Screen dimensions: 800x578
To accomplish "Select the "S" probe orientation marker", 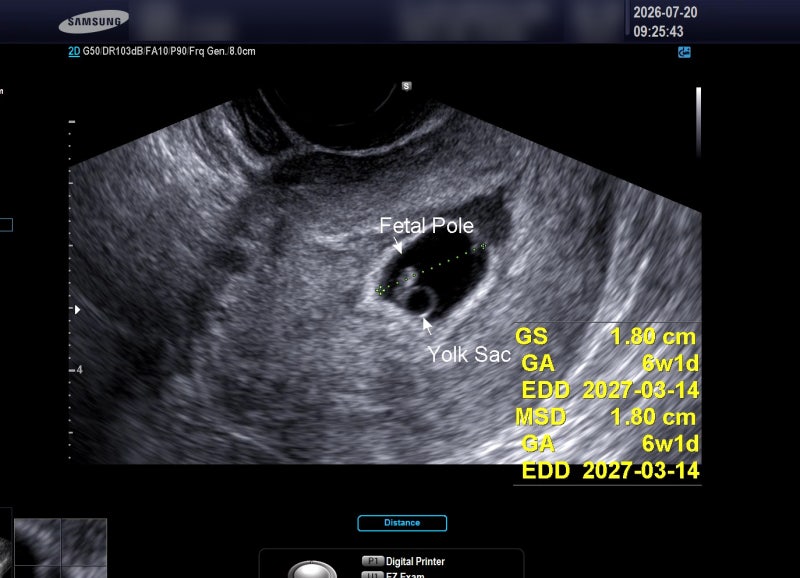I will click(406, 86).
